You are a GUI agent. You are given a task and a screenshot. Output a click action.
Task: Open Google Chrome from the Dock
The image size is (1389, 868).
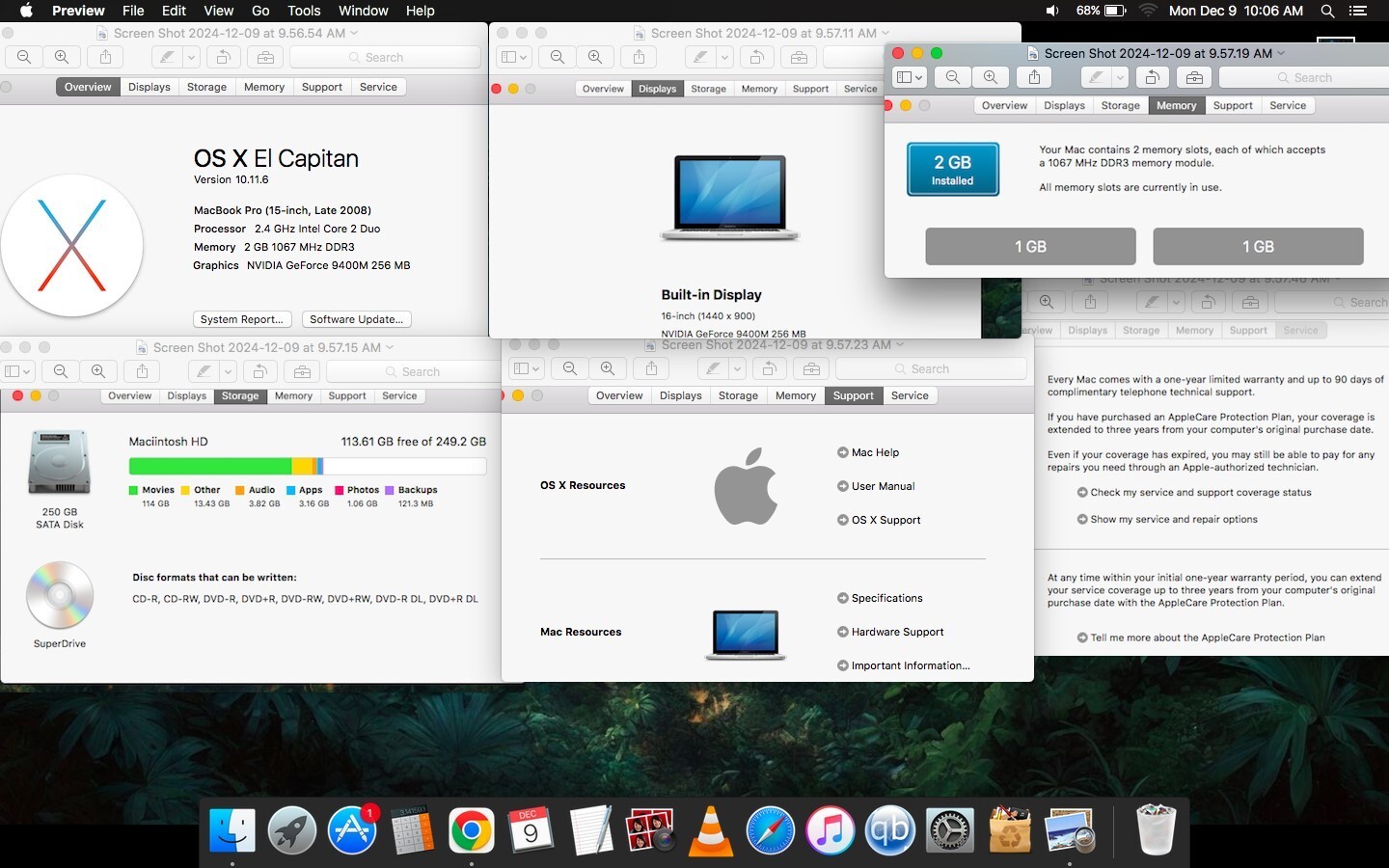click(x=472, y=830)
